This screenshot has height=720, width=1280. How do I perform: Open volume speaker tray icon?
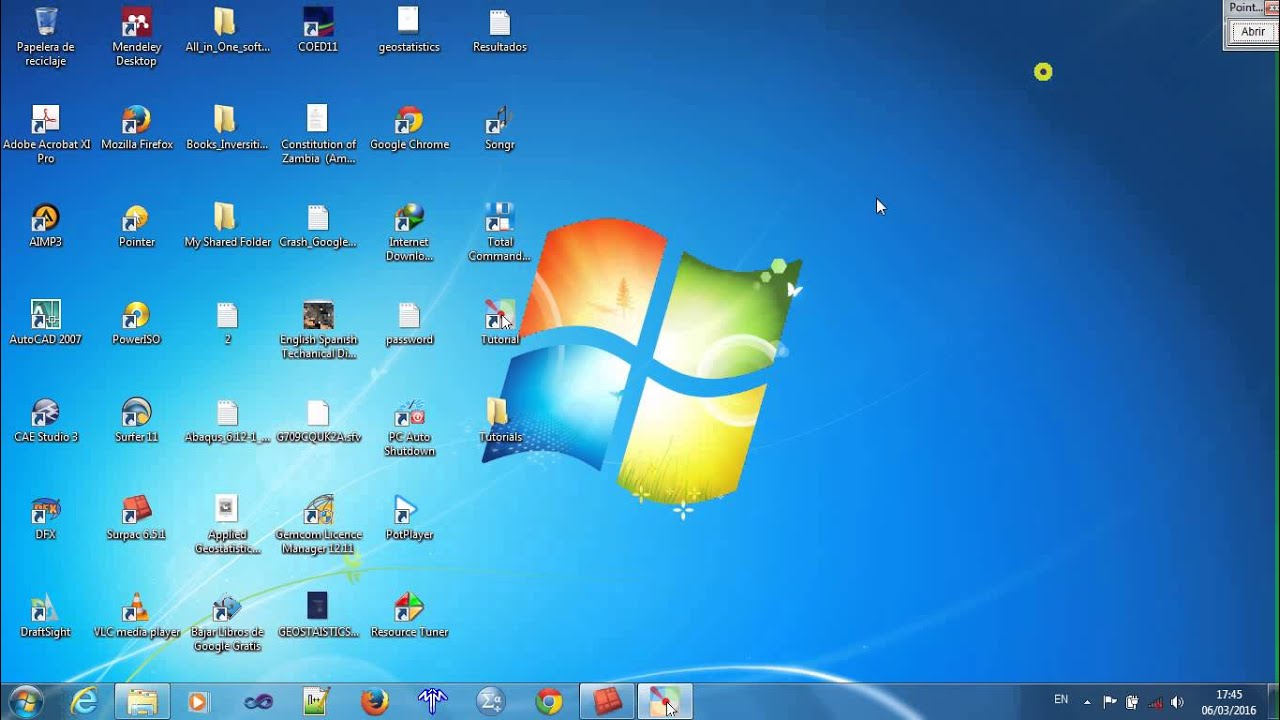(1177, 702)
